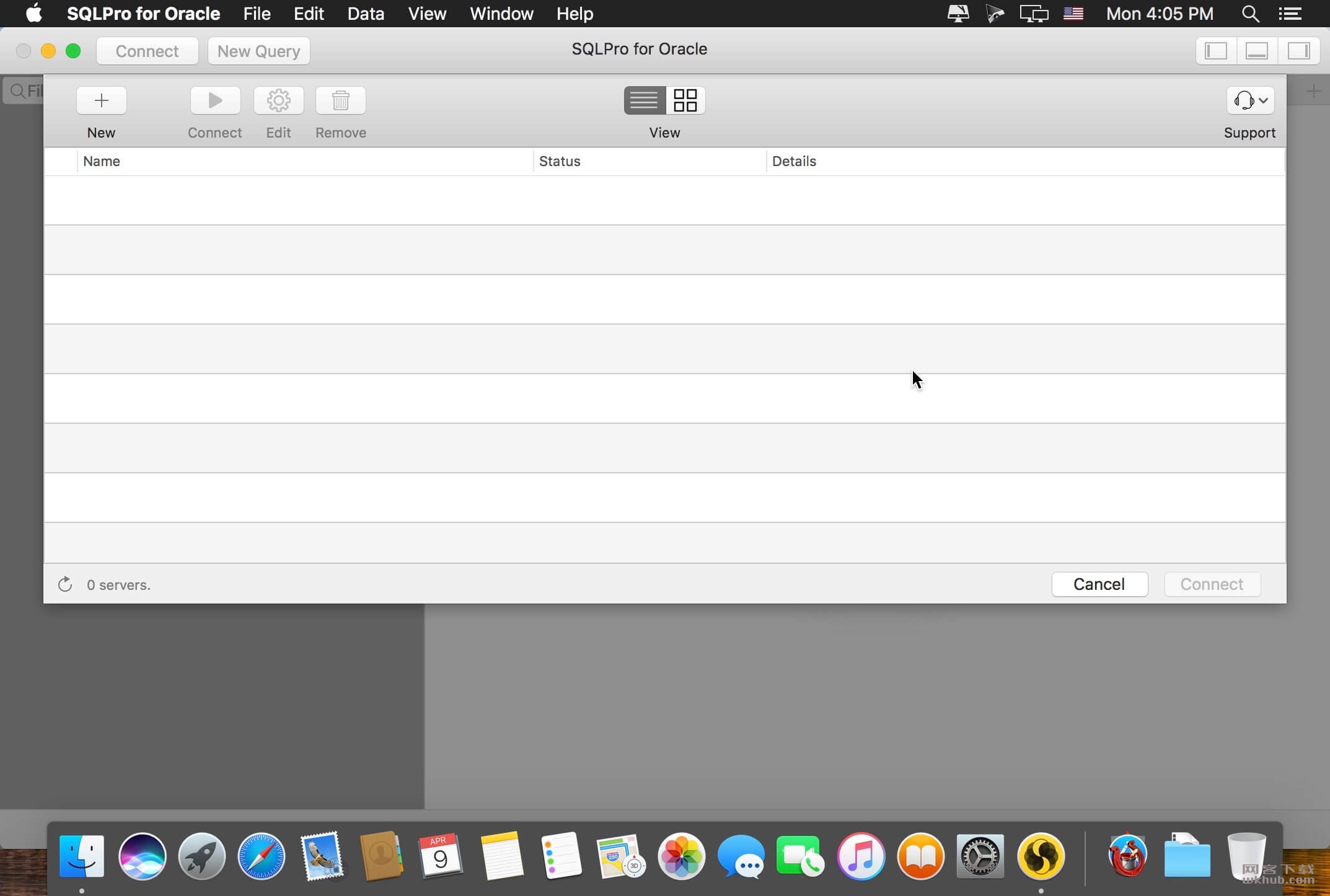The height and width of the screenshot is (896, 1330).
Task: Launch Siri from the Dock
Action: click(x=143, y=856)
